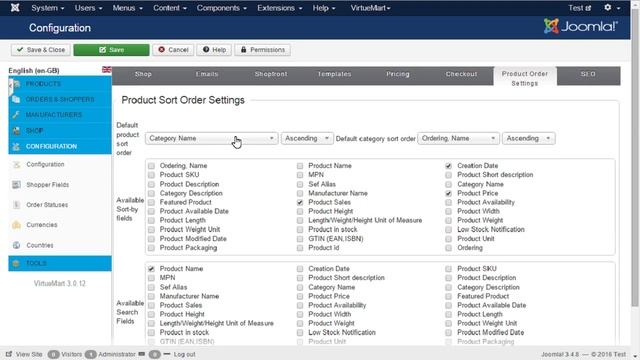Screen dimensions: 640x360
Task: Open product sort direction Ascending dropdown
Action: 307,138
